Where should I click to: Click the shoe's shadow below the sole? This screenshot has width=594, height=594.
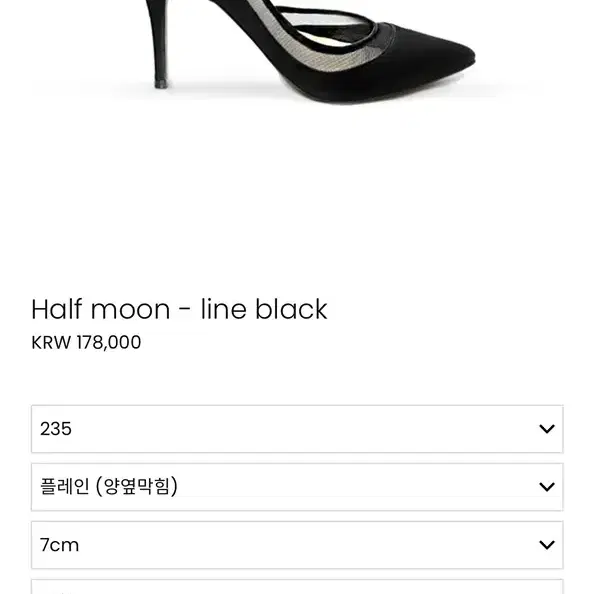(x=288, y=93)
